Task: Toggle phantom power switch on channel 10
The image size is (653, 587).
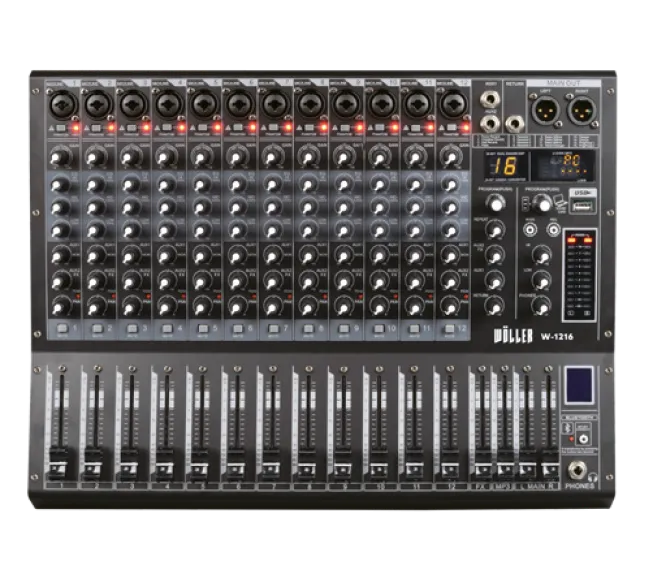Action: pos(380,128)
